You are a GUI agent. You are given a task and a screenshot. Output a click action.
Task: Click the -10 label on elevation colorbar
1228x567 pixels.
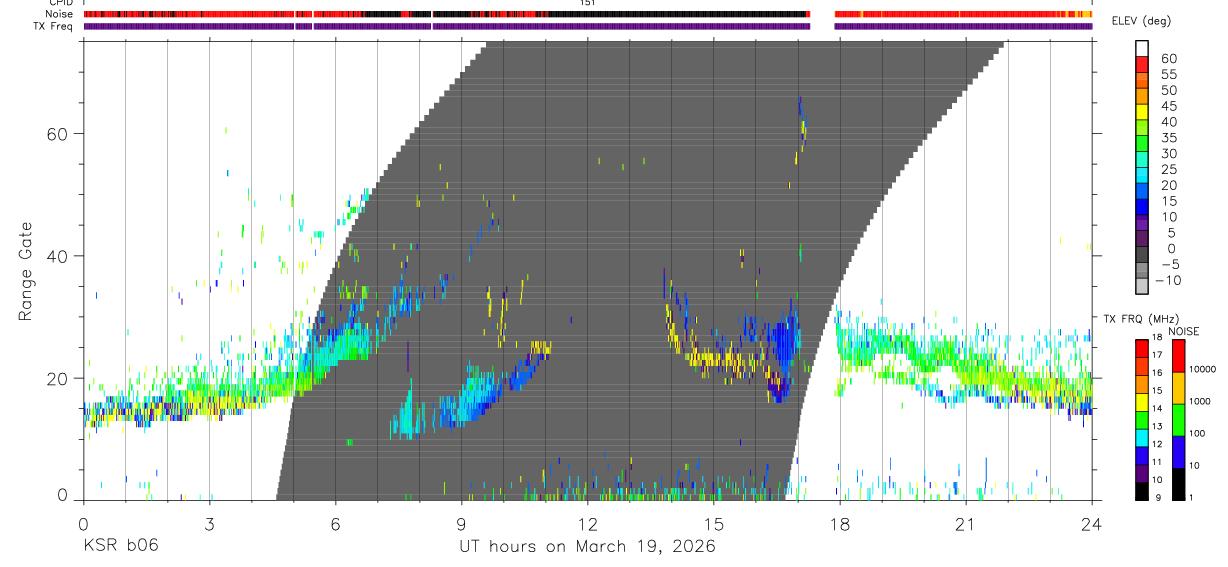[x=1166, y=280]
